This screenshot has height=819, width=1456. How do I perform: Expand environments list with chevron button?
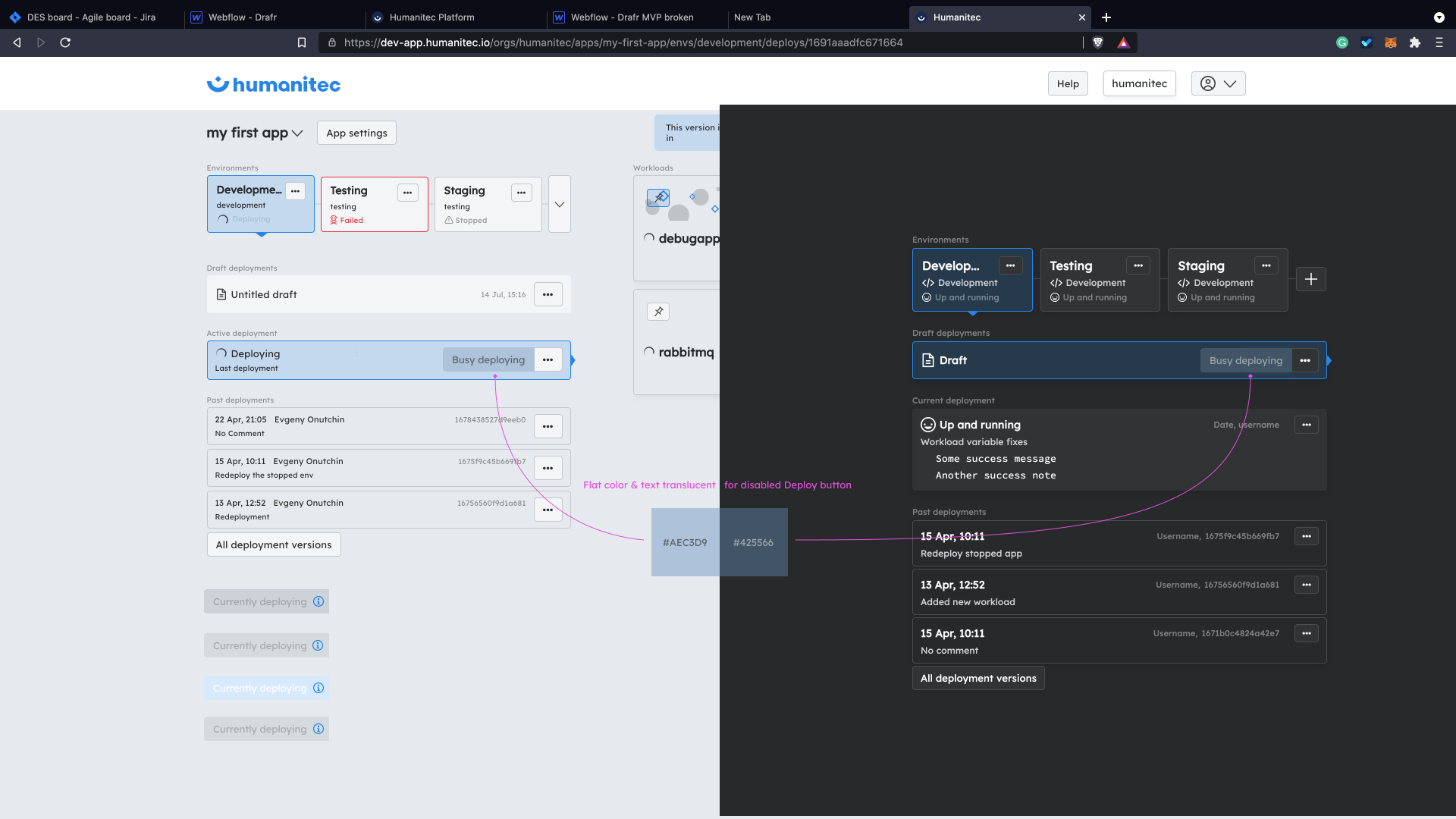[559, 204]
